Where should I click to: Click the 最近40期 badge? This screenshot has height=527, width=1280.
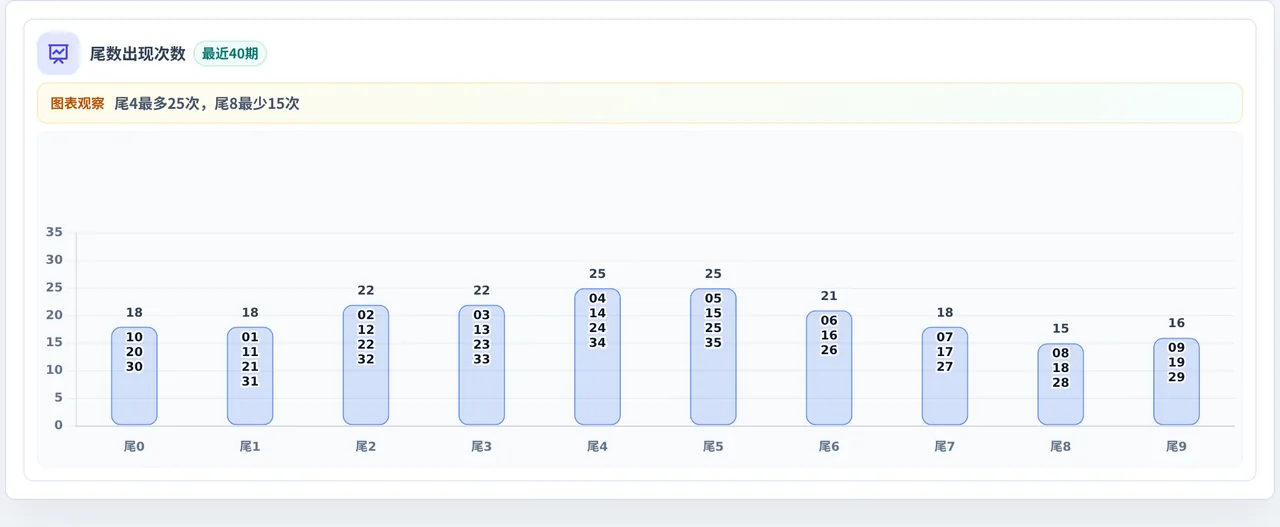[x=230, y=54]
